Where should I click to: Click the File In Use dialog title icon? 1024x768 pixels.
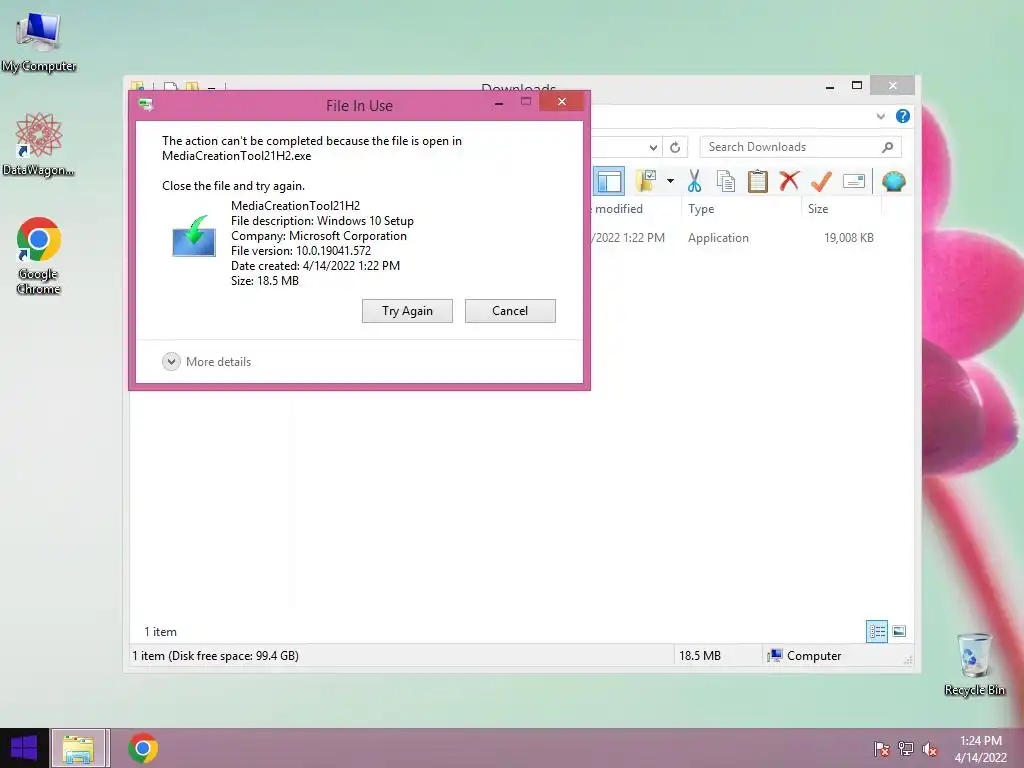146,105
